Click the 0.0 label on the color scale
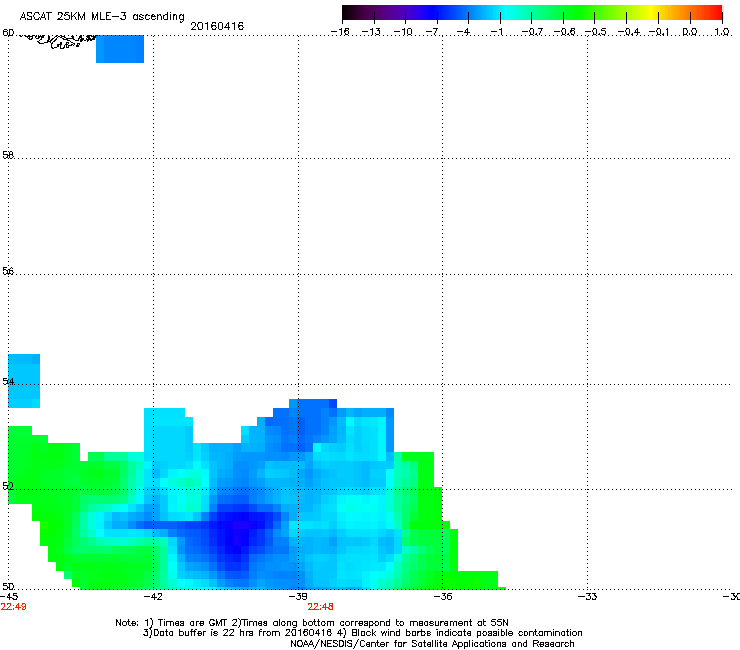740x650 pixels. (690, 32)
